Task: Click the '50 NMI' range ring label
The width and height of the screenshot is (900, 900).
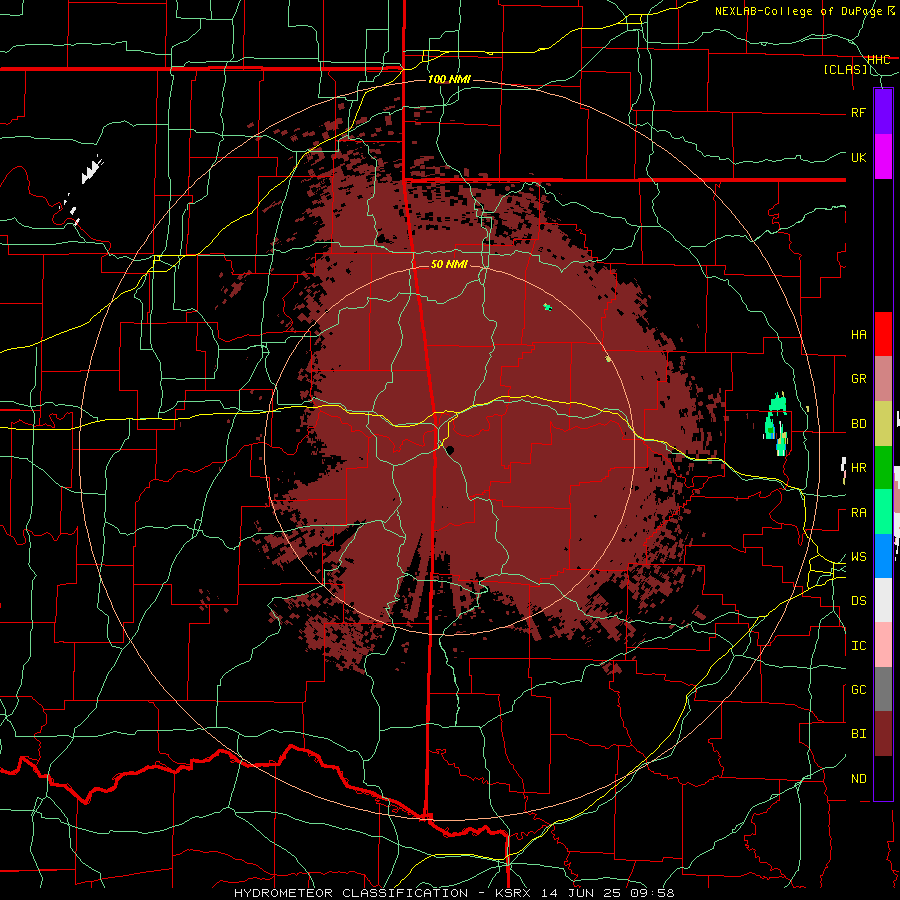Action: 449,264
